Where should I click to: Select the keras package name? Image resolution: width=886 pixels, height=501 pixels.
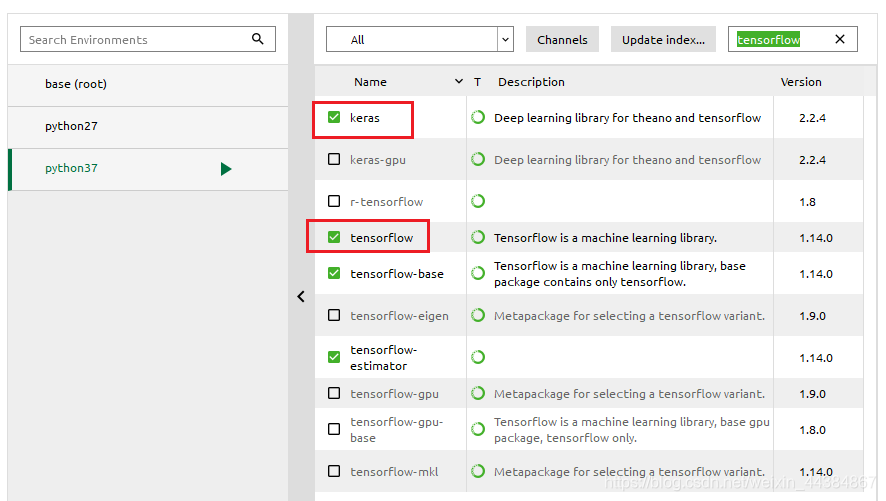[364, 118]
